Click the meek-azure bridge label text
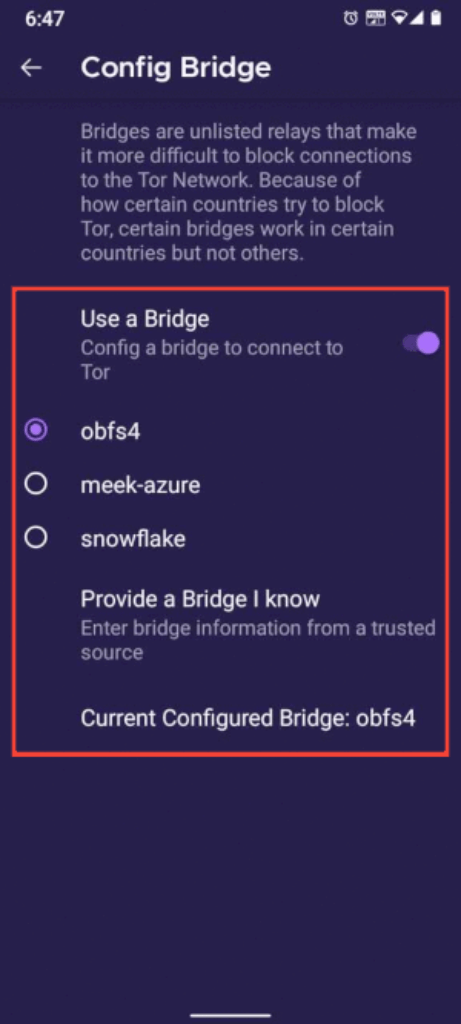This screenshot has width=461, height=1024. tap(140, 485)
